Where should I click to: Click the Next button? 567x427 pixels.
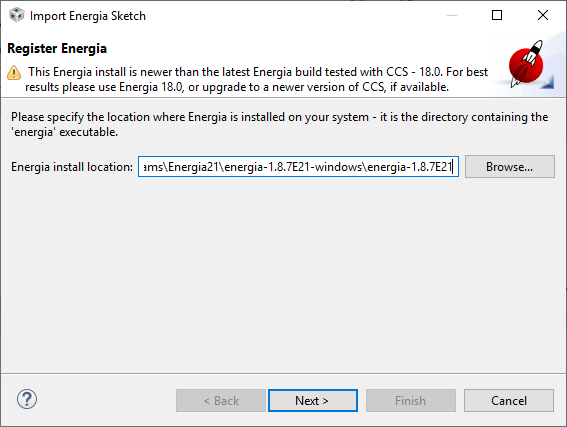pos(313,400)
